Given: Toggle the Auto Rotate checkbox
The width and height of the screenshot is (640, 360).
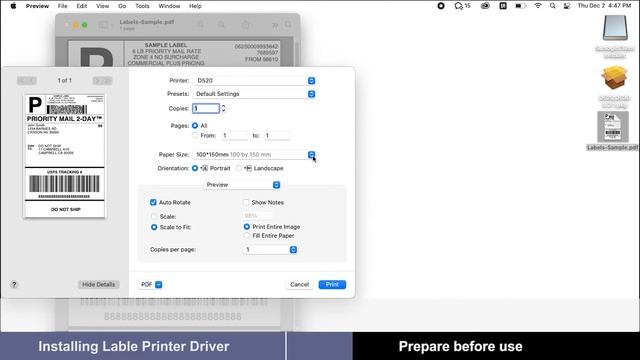Looking at the screenshot, I should (153, 202).
